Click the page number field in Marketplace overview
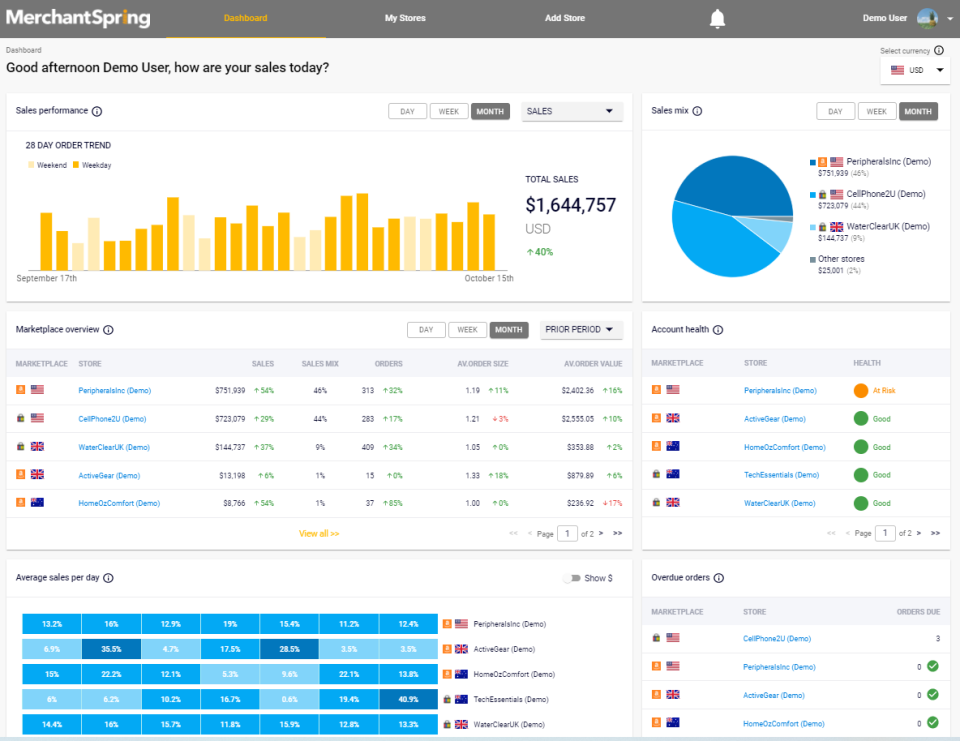The image size is (960, 741). pos(567,533)
